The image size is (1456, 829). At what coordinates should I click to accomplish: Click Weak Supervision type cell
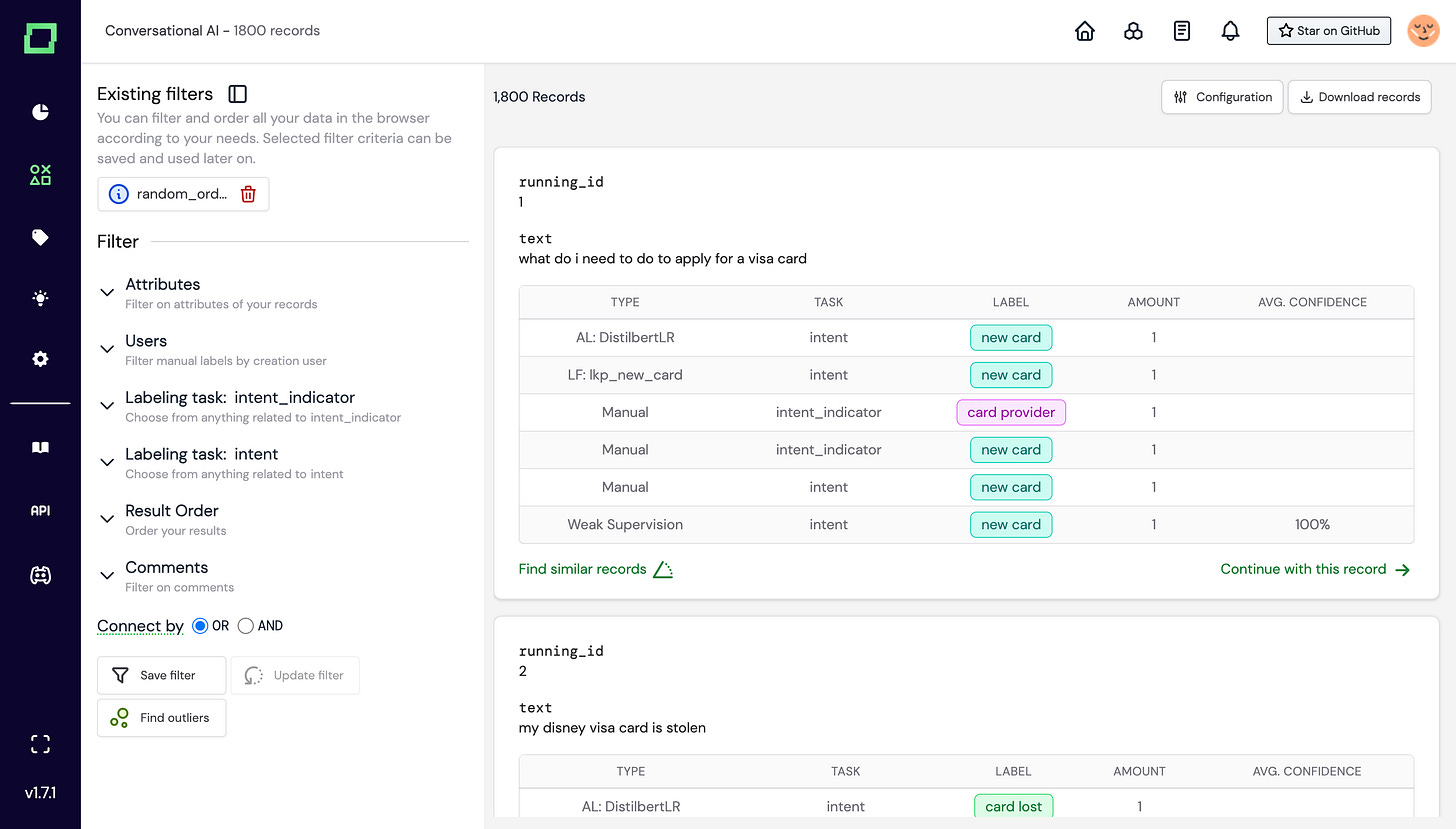pos(625,524)
